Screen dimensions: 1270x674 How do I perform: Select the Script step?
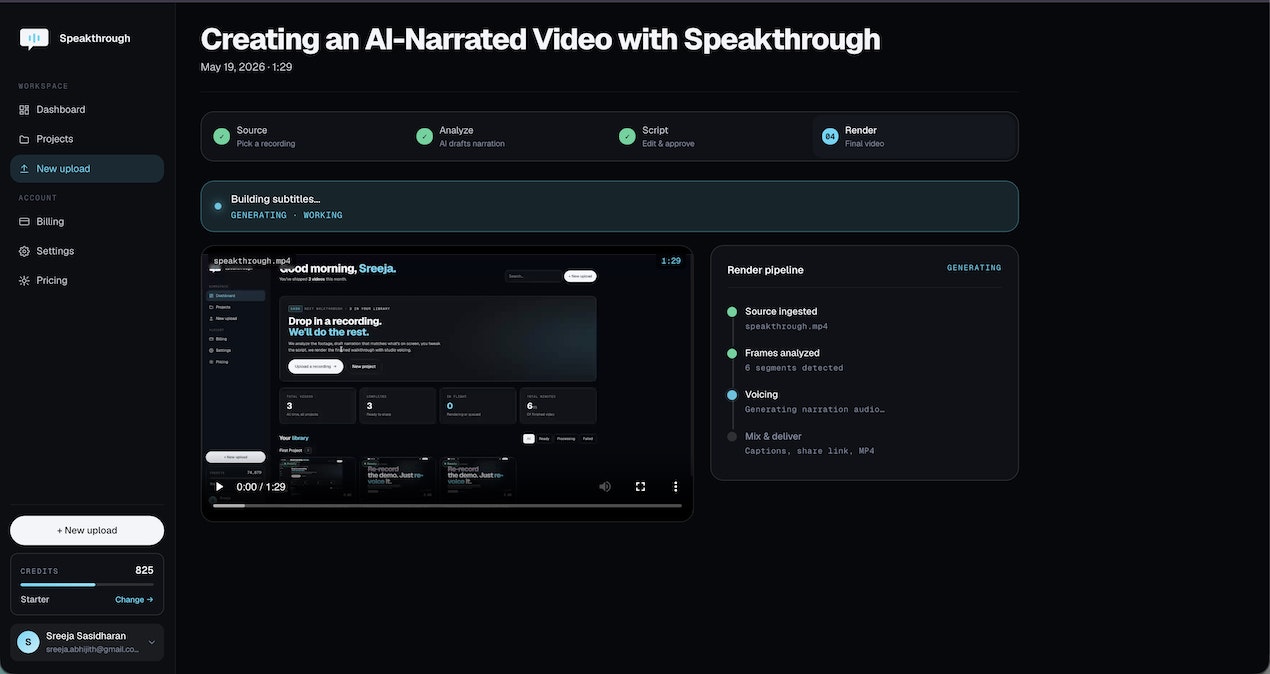pyautogui.click(x=709, y=136)
